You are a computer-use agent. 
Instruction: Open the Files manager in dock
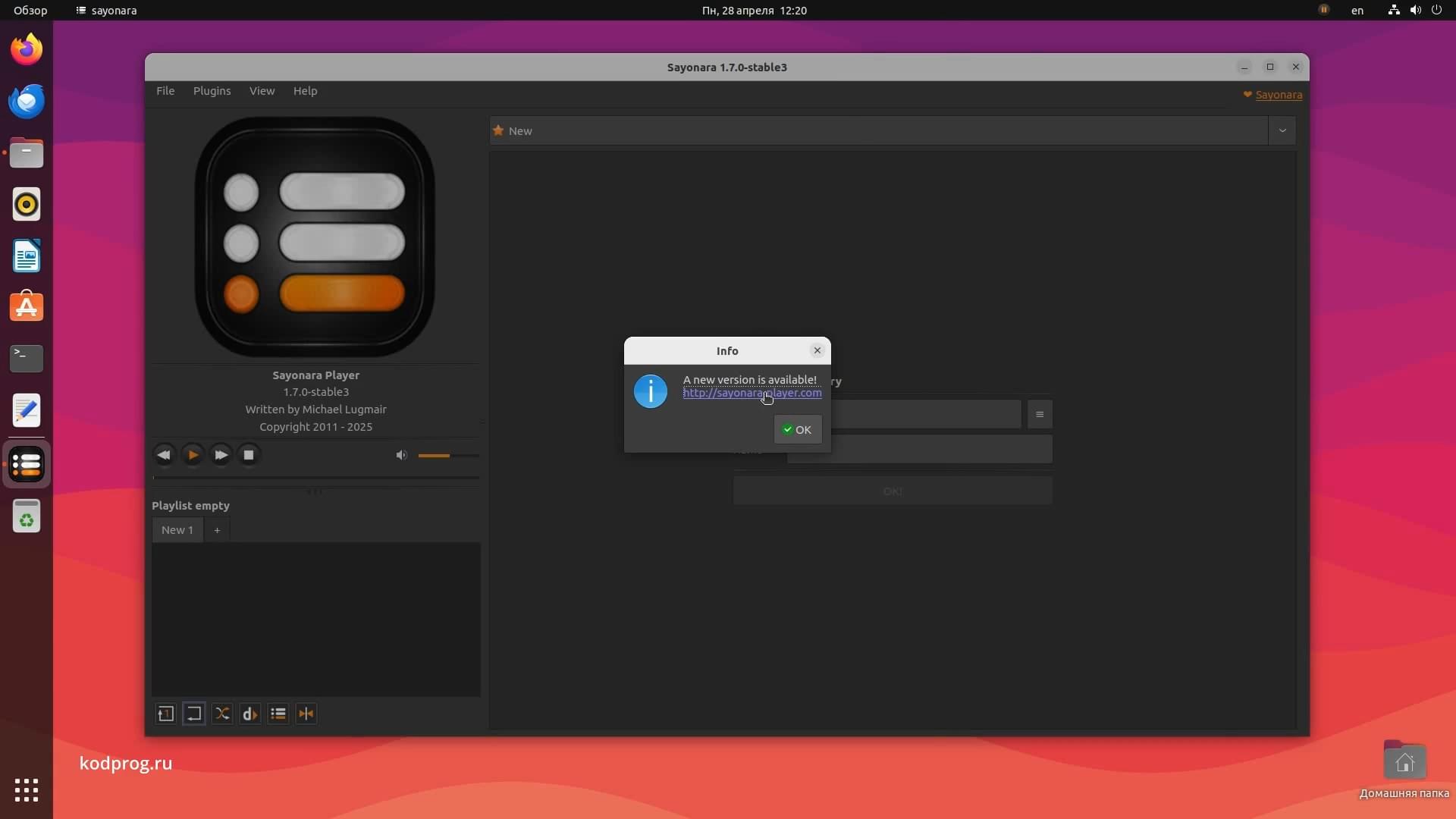coord(27,153)
